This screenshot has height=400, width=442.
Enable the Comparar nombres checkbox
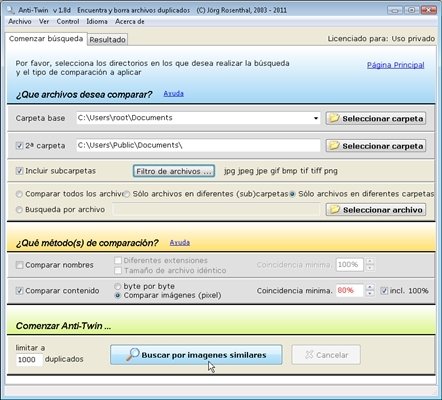coord(19,265)
